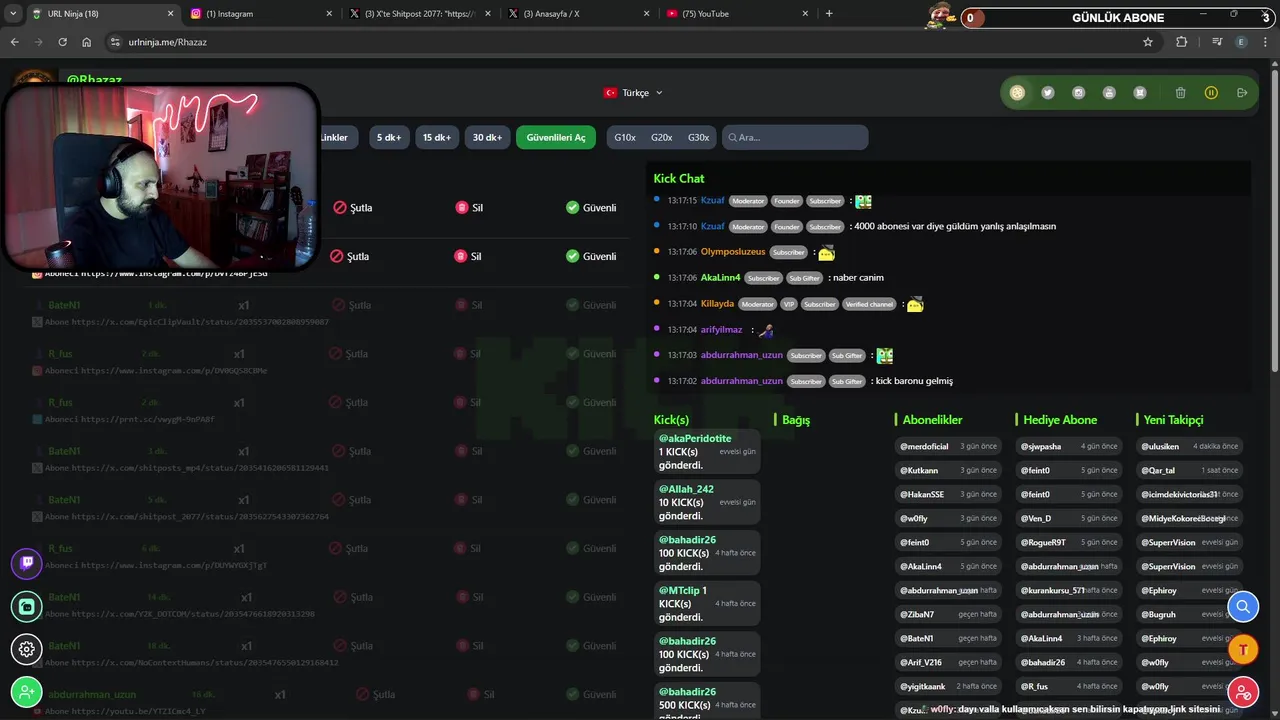Click Kzuaf's 13:17:10 chat username
1280x720 pixels.
coord(712,226)
